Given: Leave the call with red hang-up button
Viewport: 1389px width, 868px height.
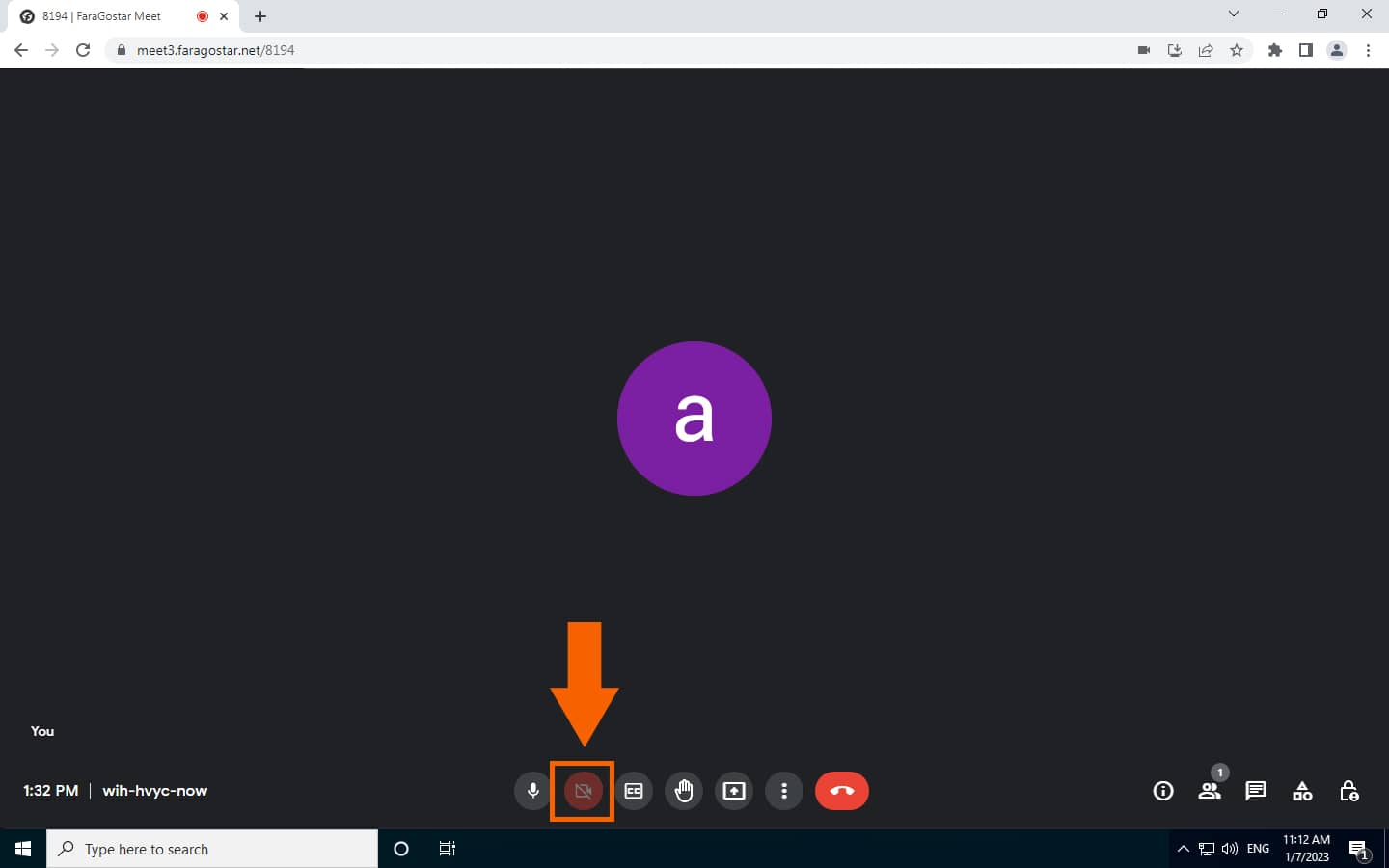Looking at the screenshot, I should tap(841, 791).
